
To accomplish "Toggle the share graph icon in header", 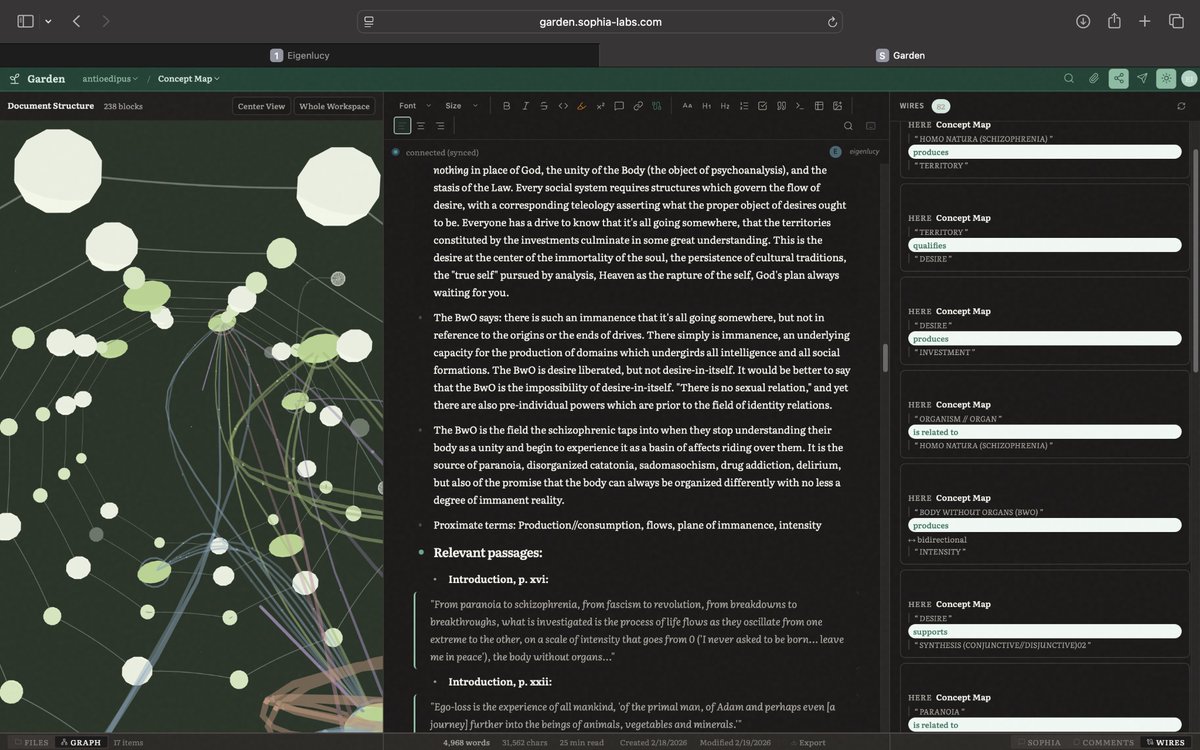I will point(1118,78).
